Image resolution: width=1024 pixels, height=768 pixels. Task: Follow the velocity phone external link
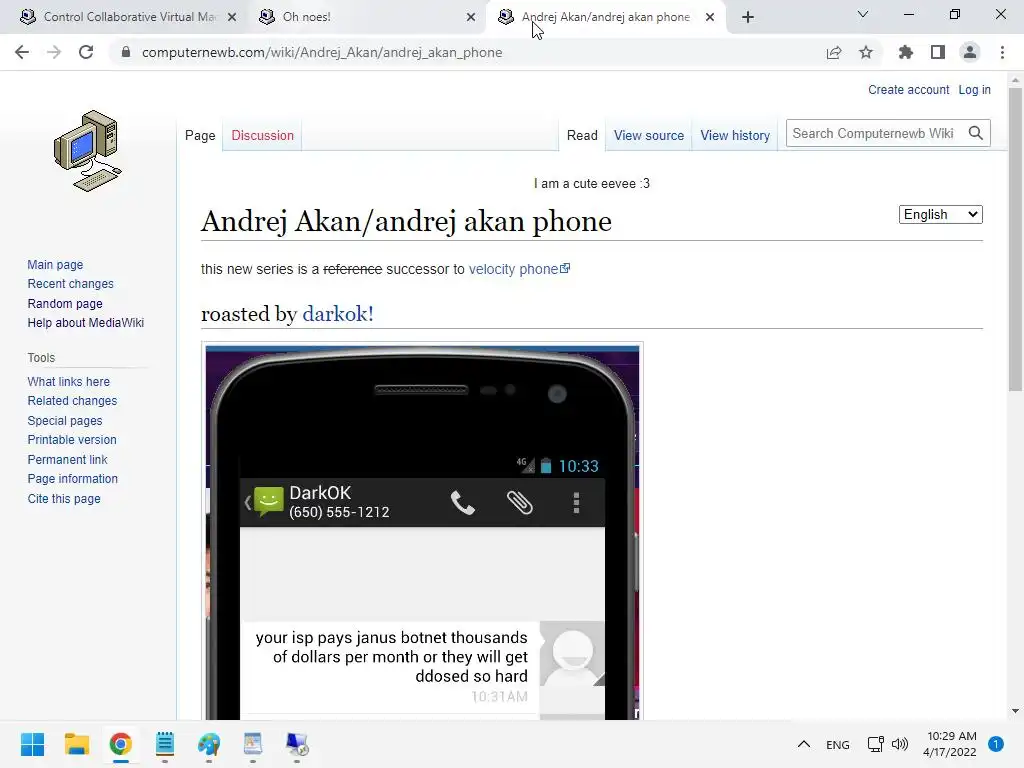pyautogui.click(x=519, y=269)
